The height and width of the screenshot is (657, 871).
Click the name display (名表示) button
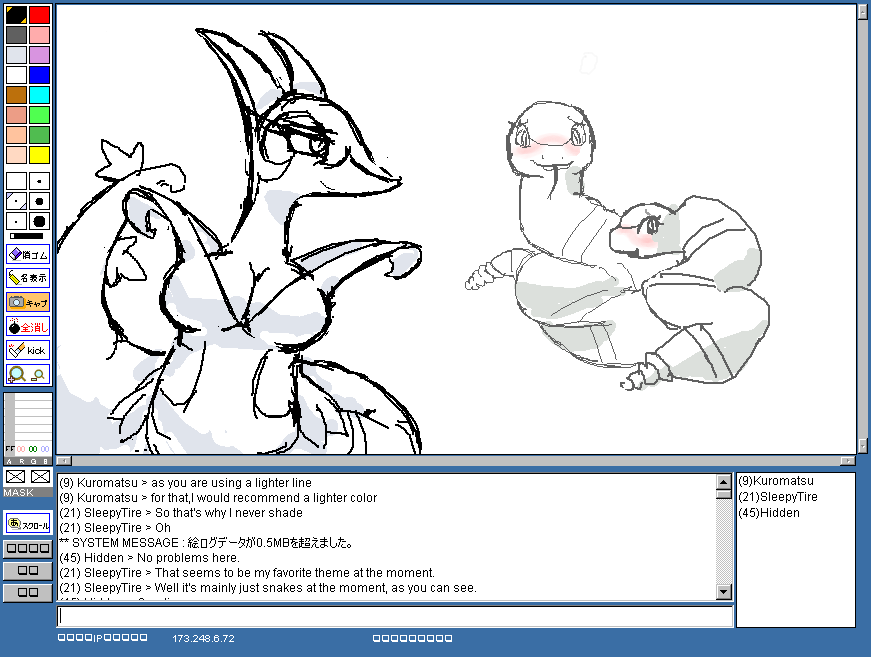28,278
